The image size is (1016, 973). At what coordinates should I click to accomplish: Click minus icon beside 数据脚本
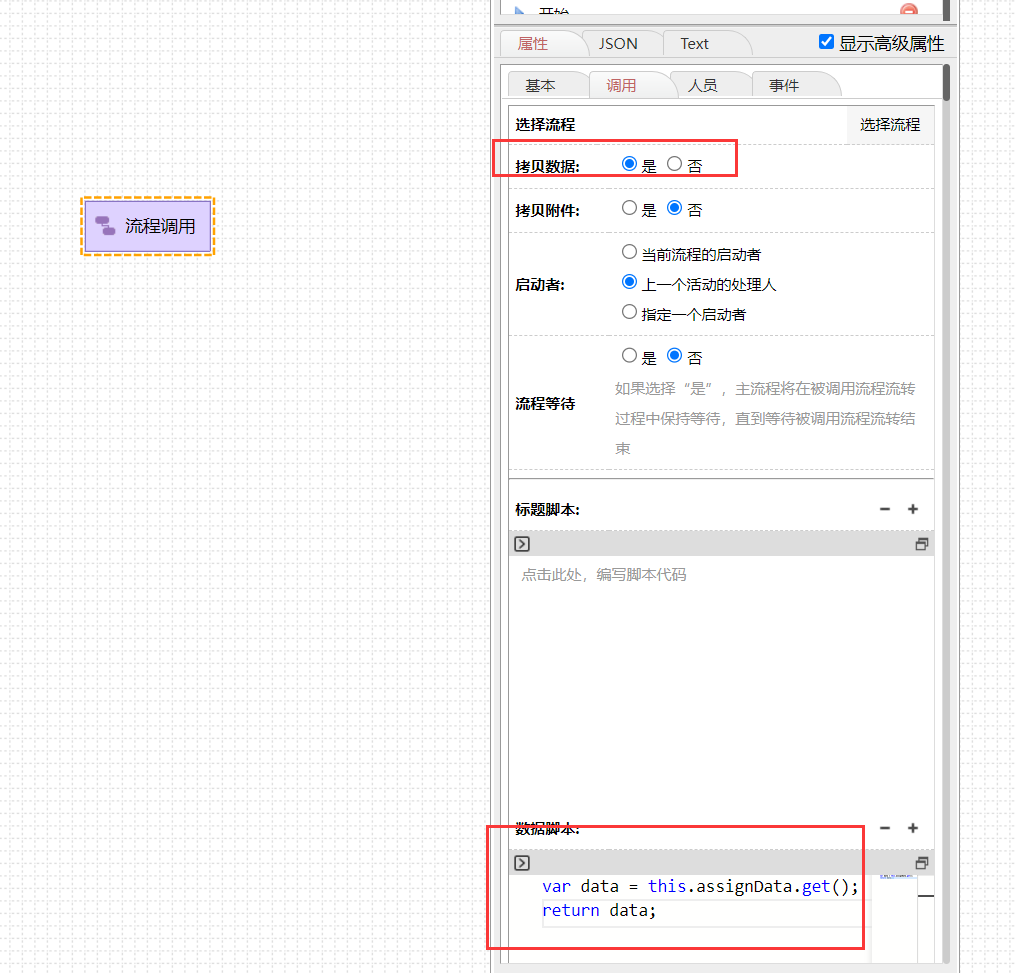[x=885, y=828]
